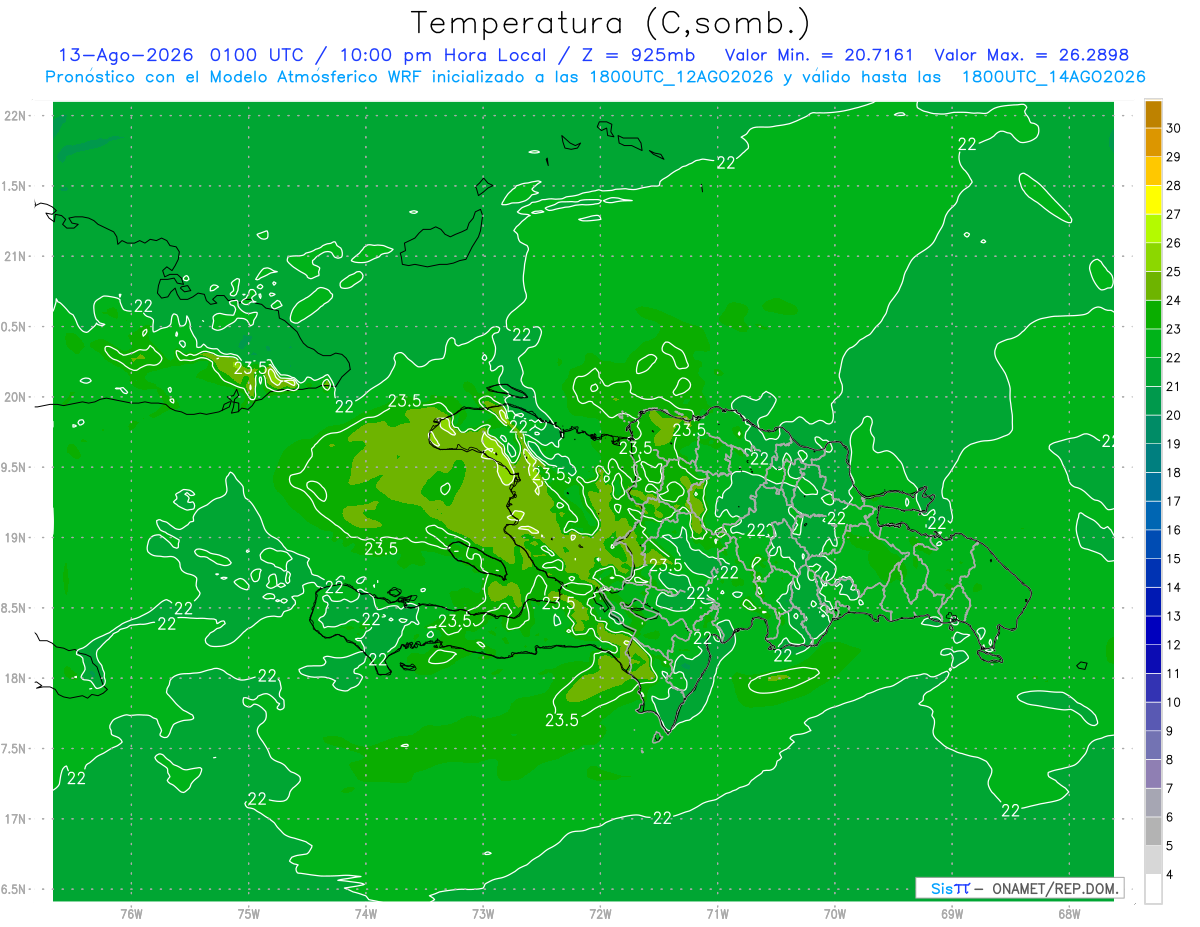Click the color scale value '14'
Image resolution: width=1200 pixels, height=927 pixels.
1174,587
